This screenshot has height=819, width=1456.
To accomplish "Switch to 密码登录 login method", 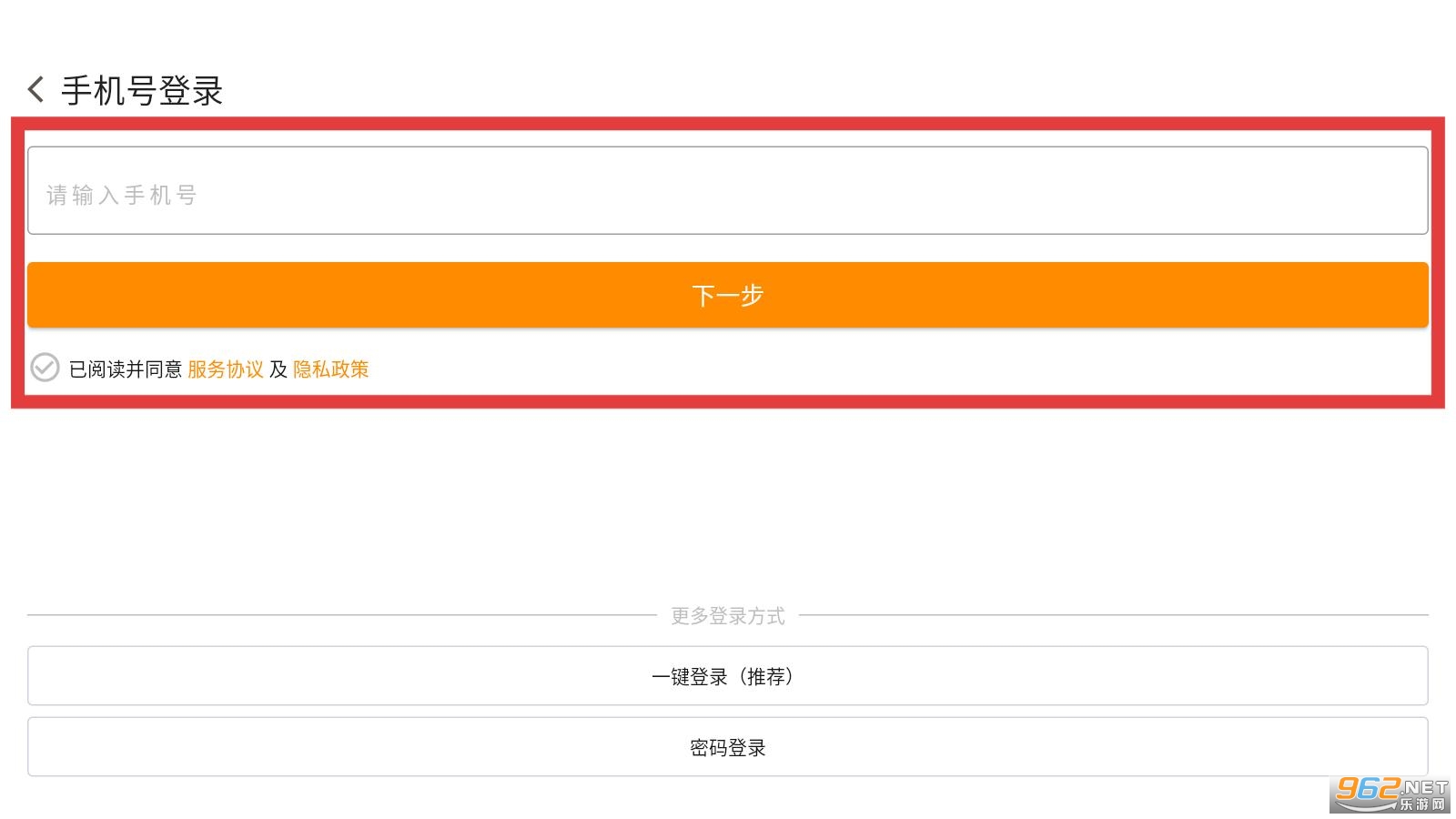I will click(727, 747).
